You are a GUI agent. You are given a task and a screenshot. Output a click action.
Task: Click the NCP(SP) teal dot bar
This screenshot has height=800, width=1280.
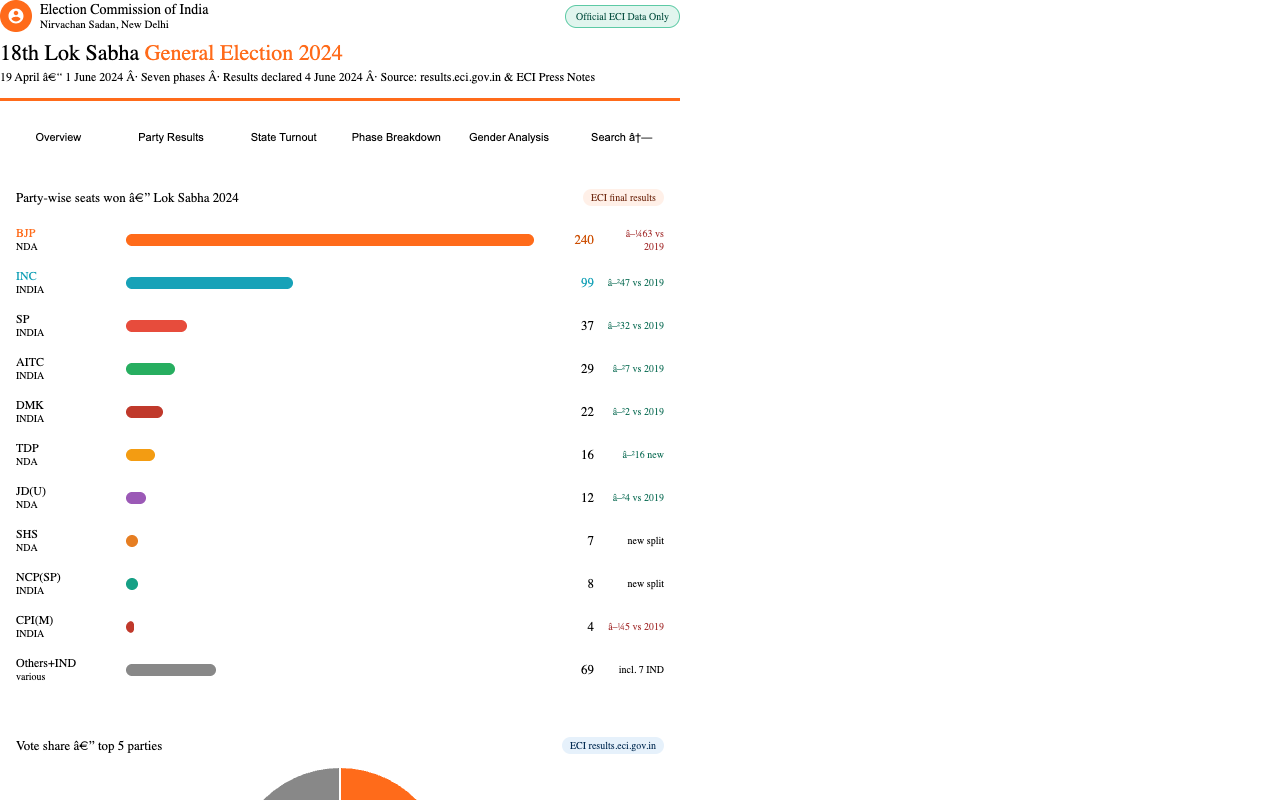pos(132,584)
